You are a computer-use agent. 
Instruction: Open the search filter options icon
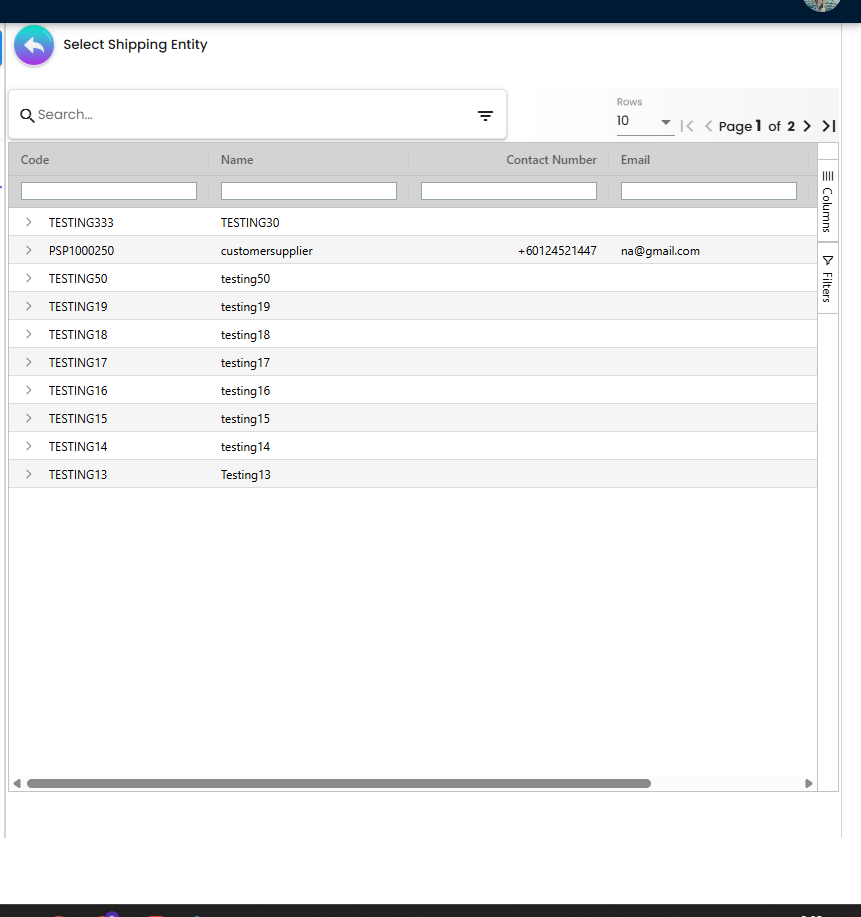[485, 116]
